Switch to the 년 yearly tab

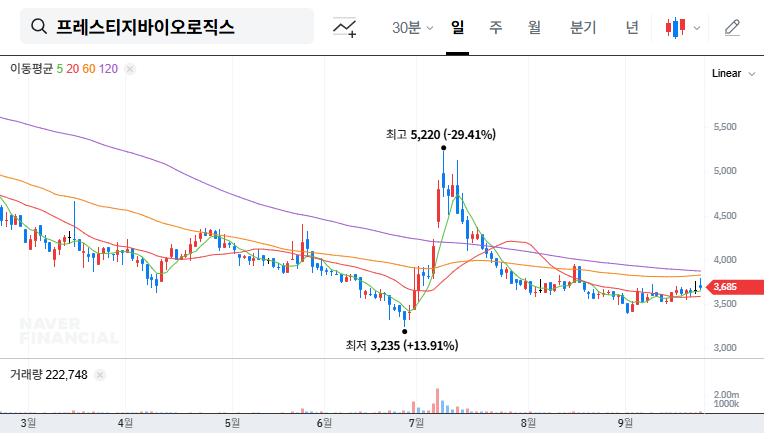[632, 27]
